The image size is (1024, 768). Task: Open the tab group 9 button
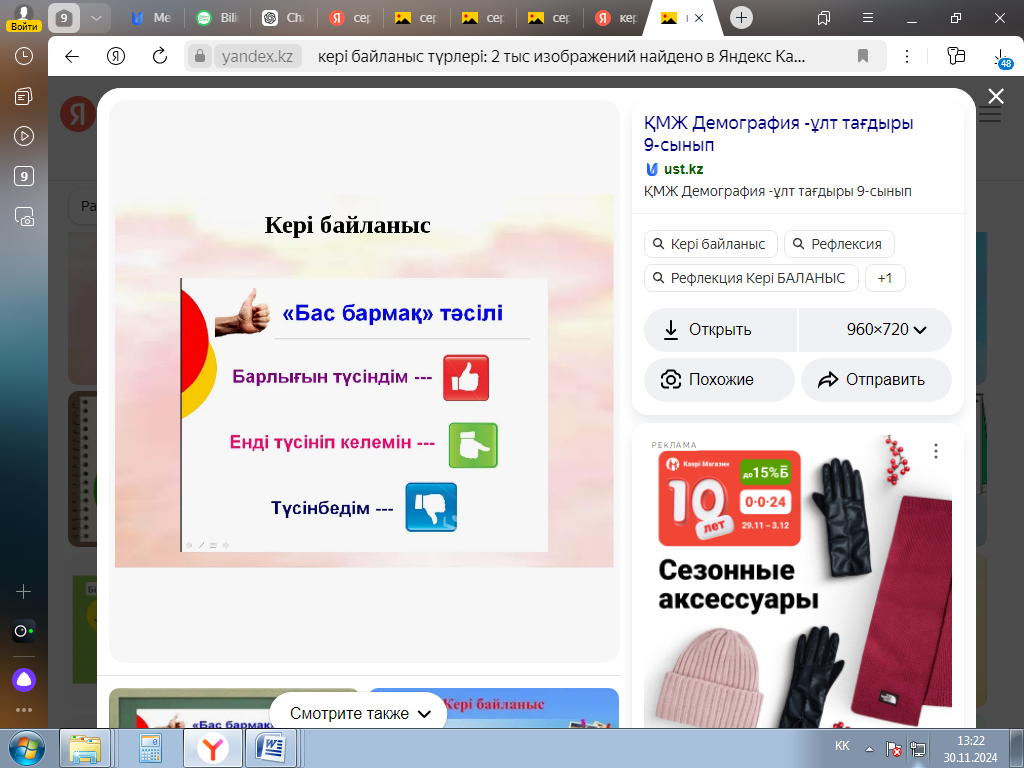pos(64,18)
